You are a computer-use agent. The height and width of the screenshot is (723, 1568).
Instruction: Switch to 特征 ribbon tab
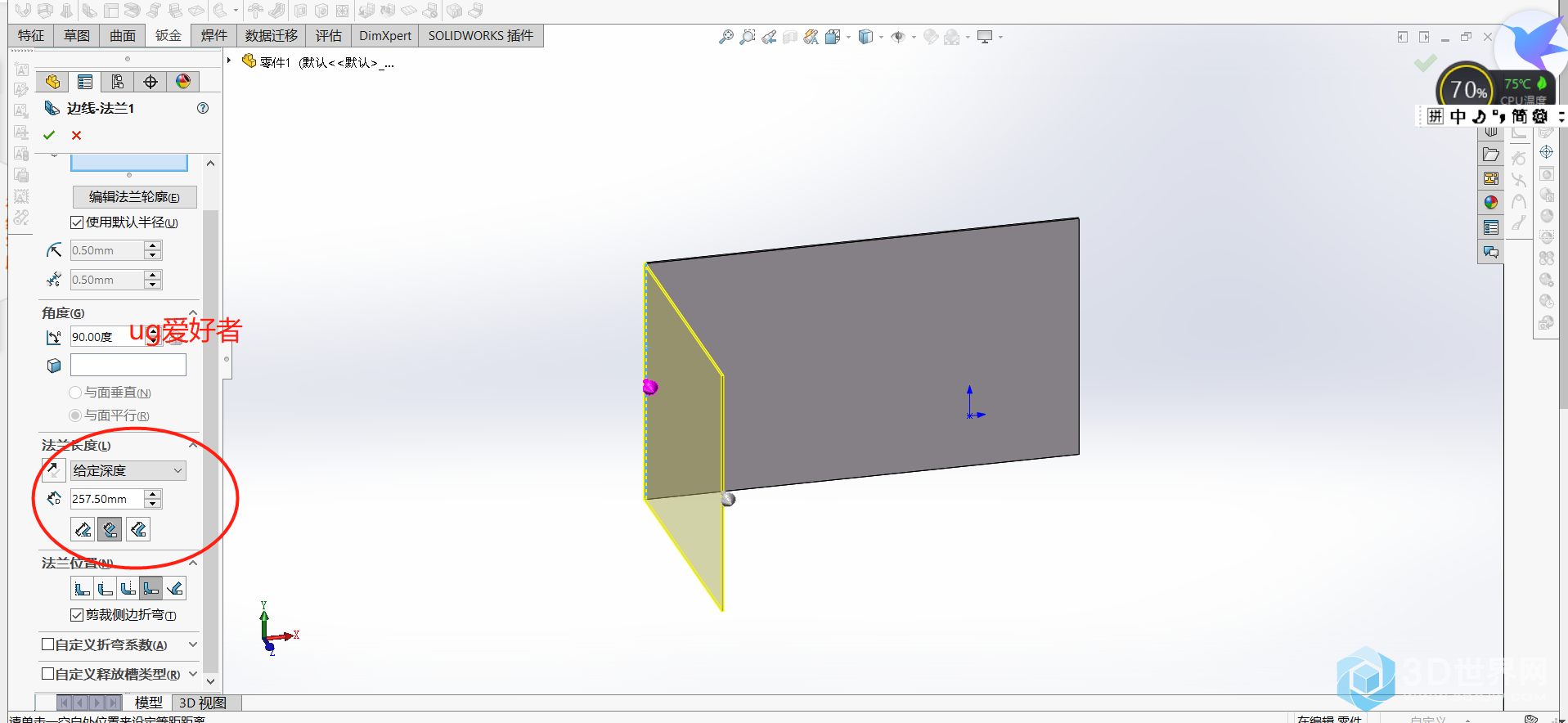(x=31, y=36)
